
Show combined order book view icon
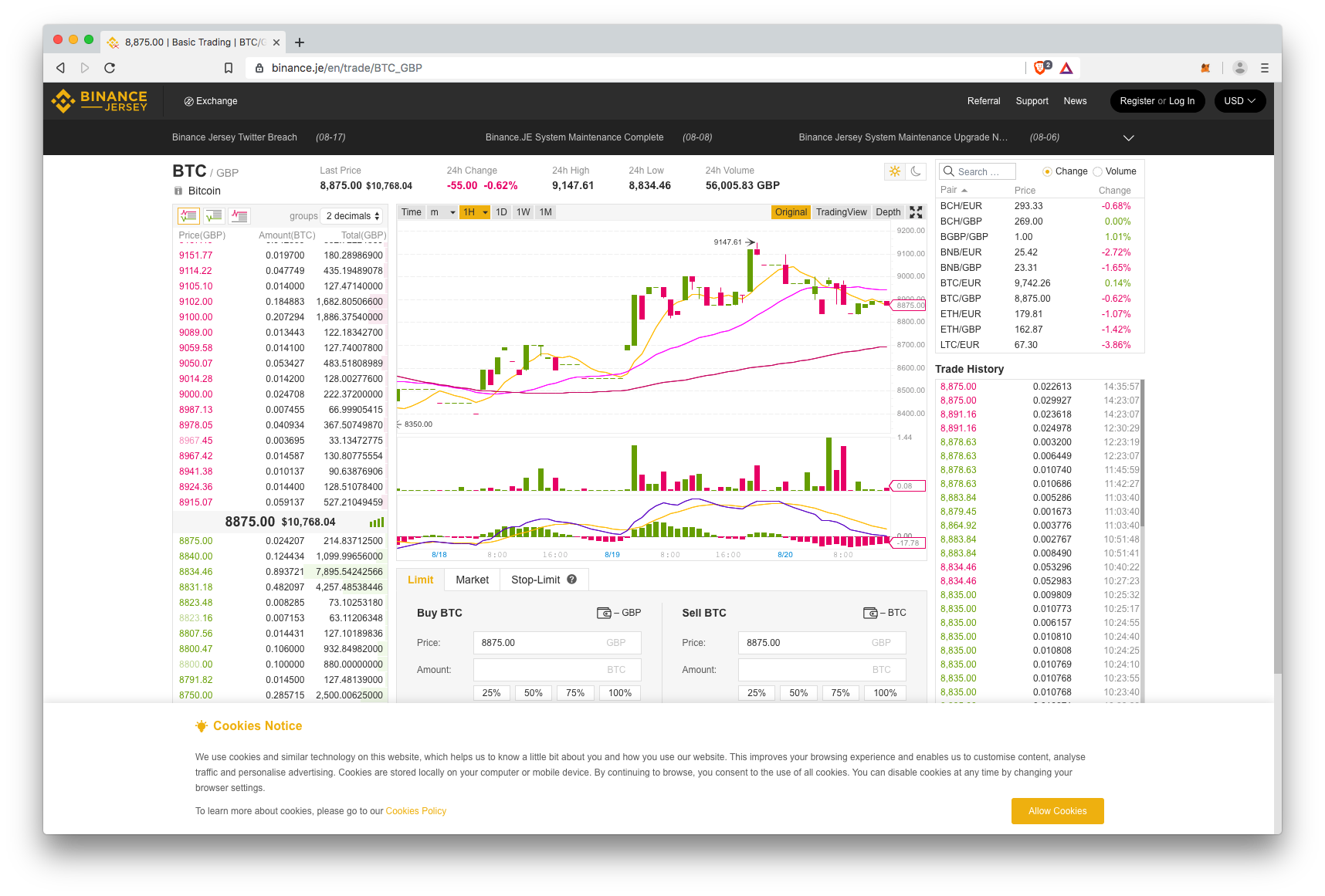click(x=188, y=216)
